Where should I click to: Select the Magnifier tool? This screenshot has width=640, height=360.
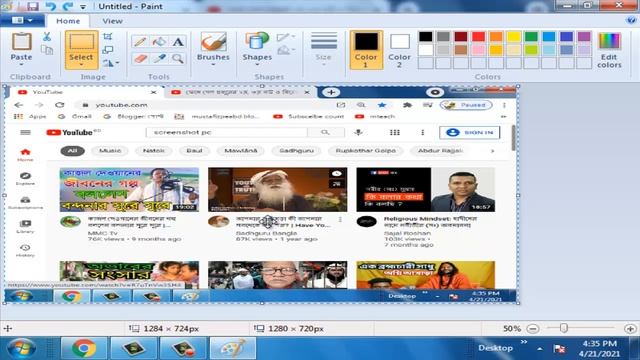click(178, 59)
